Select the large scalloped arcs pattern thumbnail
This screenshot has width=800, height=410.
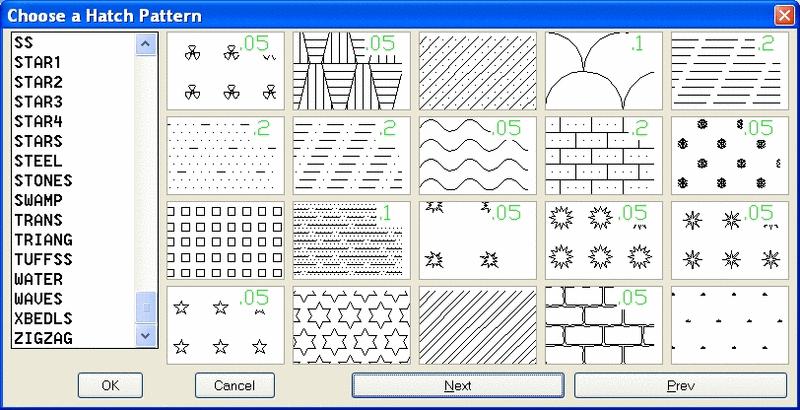(x=604, y=71)
